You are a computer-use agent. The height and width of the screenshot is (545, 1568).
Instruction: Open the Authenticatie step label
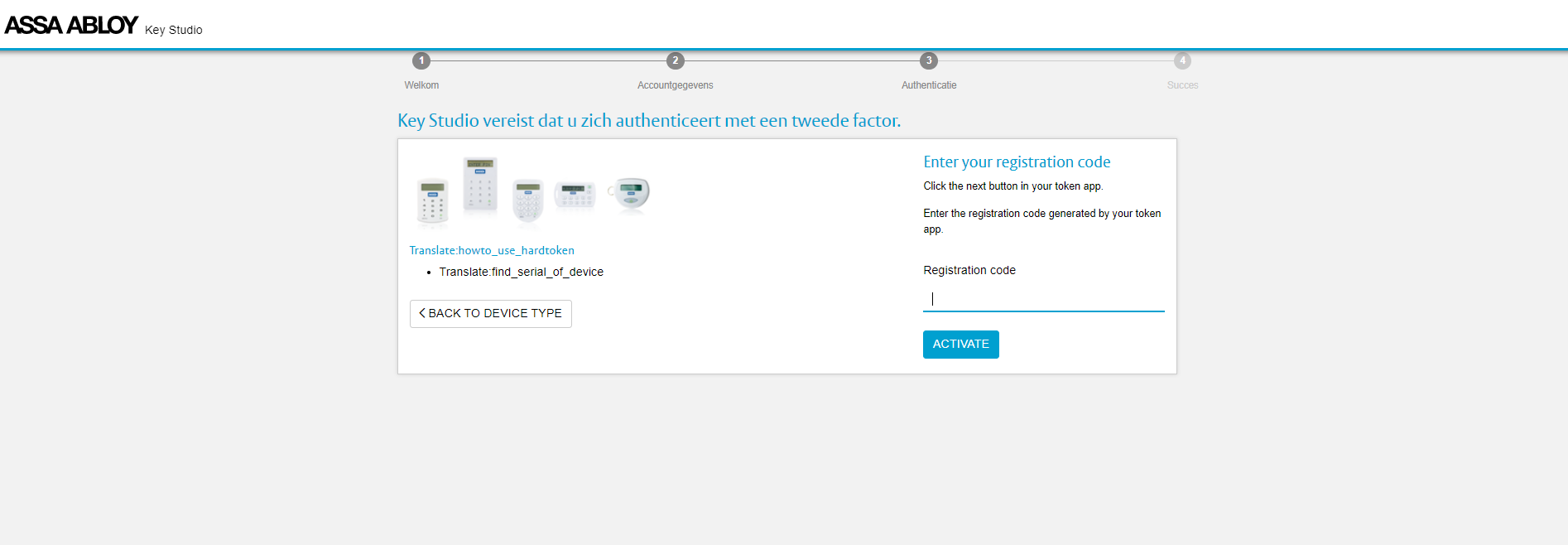pyautogui.click(x=929, y=85)
